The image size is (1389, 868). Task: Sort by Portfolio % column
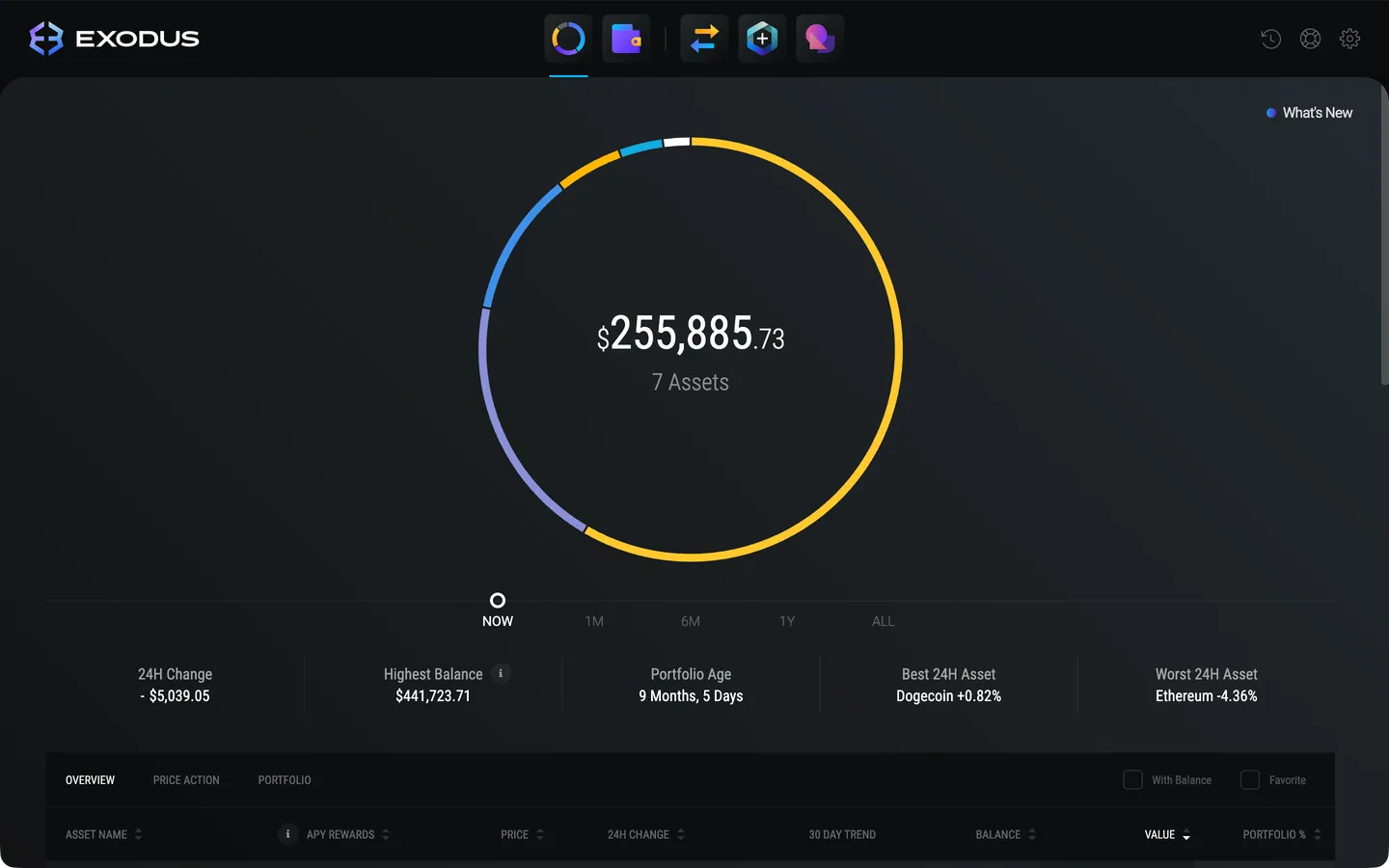click(1282, 834)
